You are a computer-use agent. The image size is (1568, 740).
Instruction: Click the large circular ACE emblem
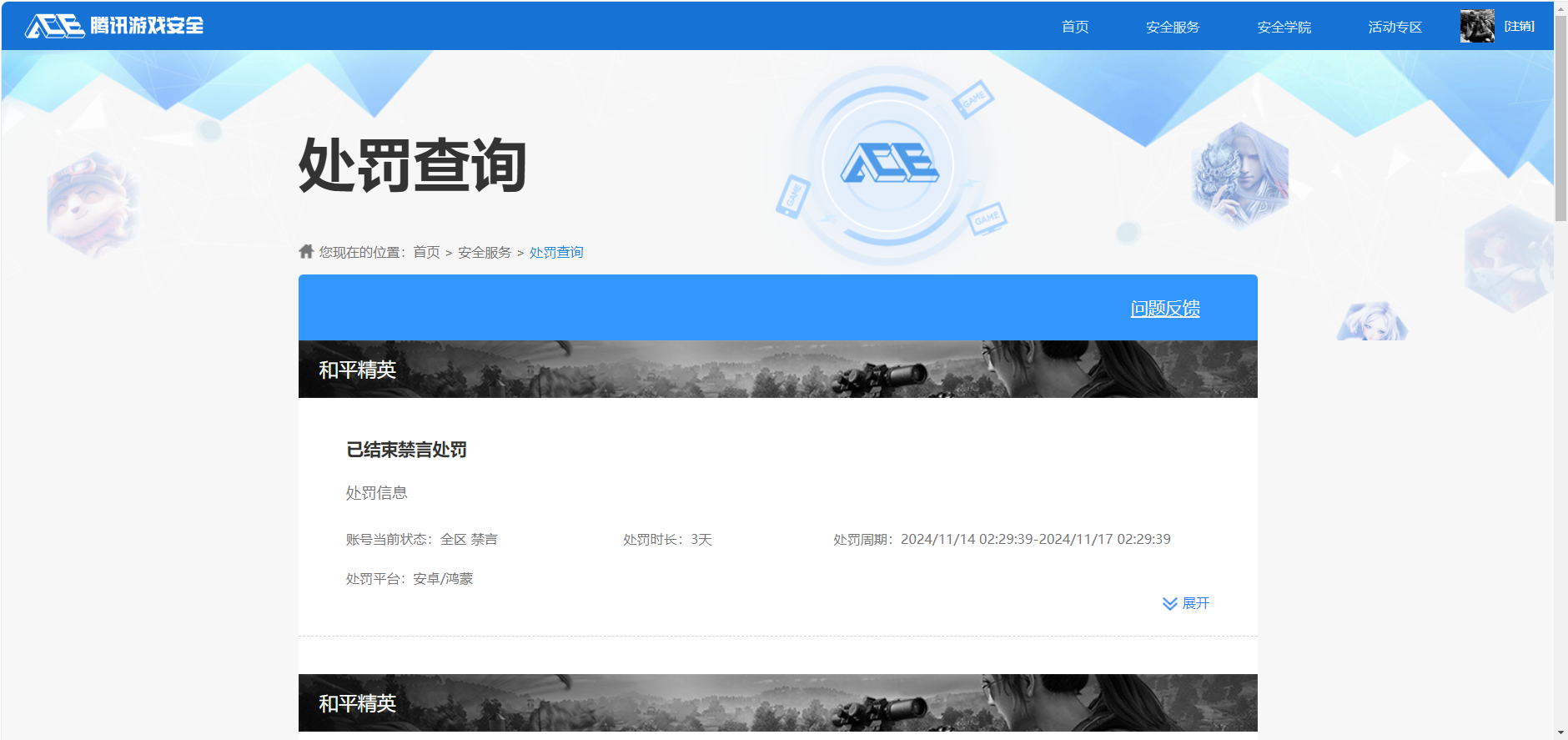click(888, 164)
